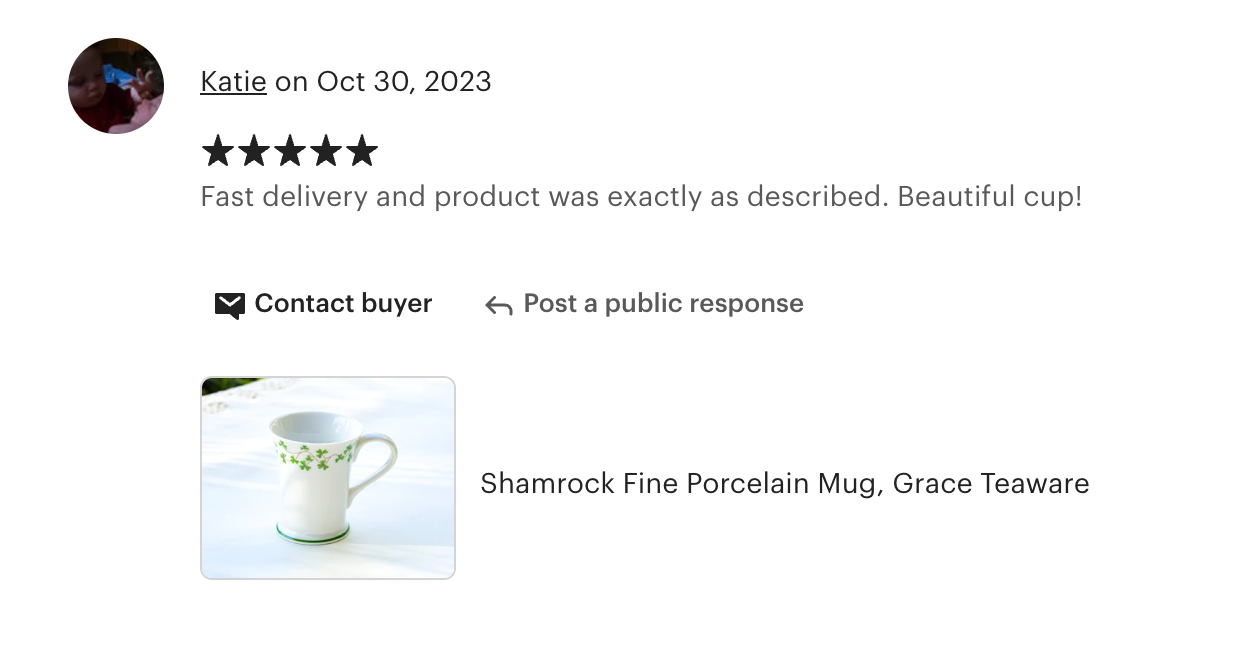Screen dimensions: 1234x652
Task: Click the word 'on' before the date
Action: click(291, 82)
